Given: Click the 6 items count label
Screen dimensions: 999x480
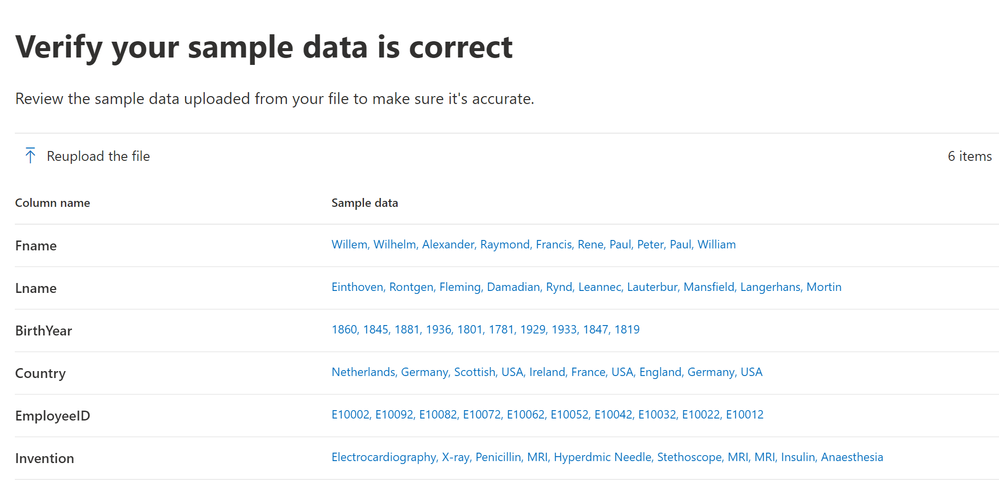Looking at the screenshot, I should (969, 156).
